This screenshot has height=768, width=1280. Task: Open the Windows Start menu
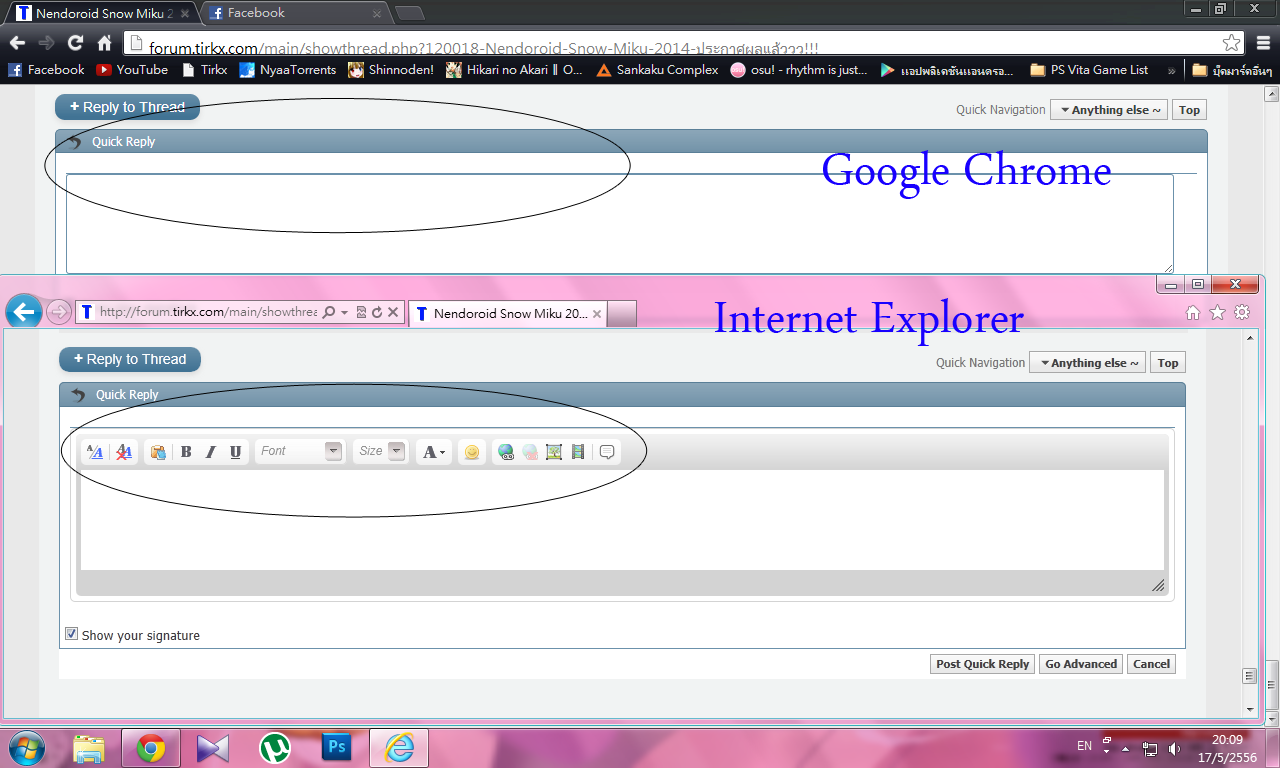point(27,747)
